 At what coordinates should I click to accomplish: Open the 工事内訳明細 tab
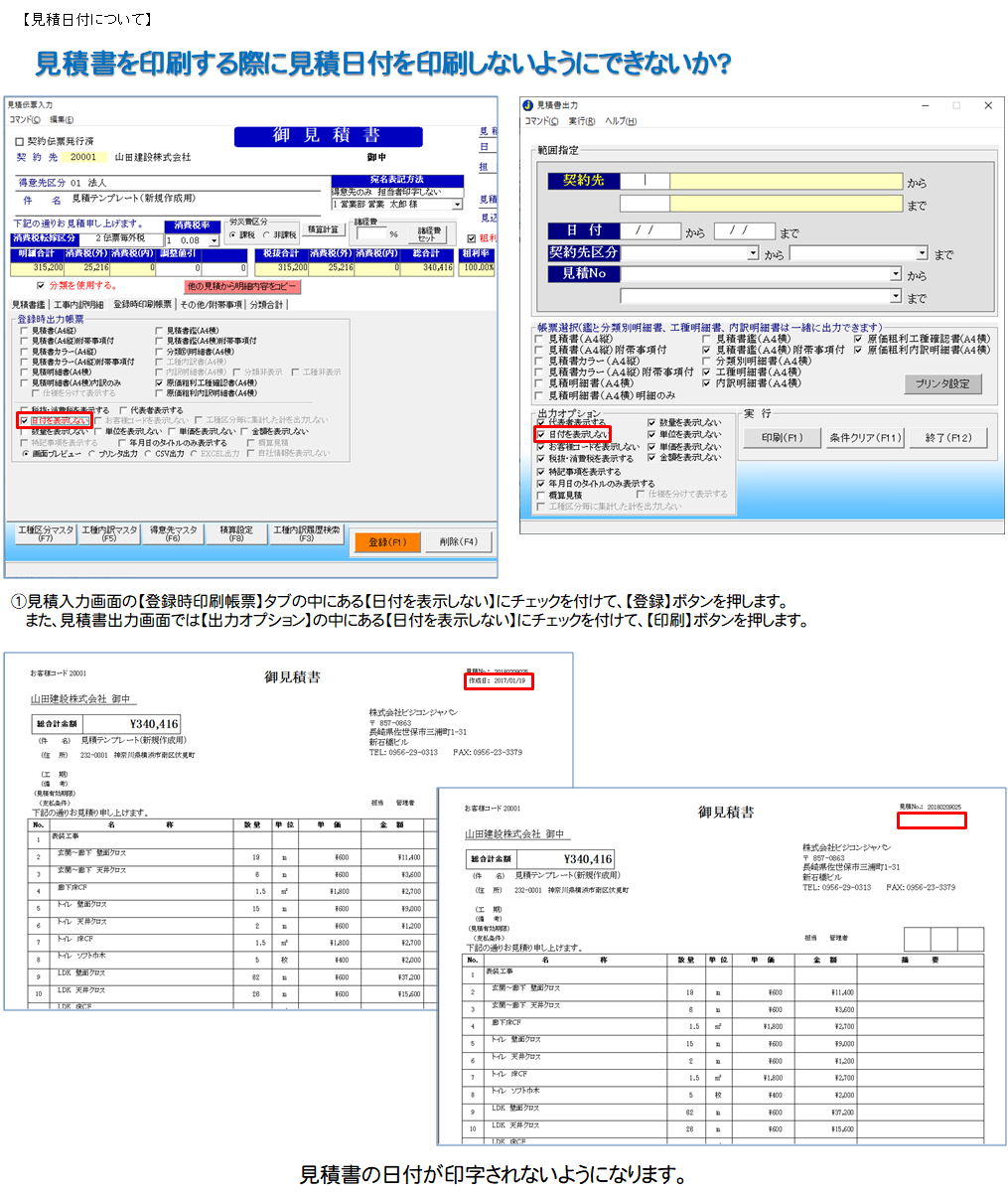pos(78,305)
